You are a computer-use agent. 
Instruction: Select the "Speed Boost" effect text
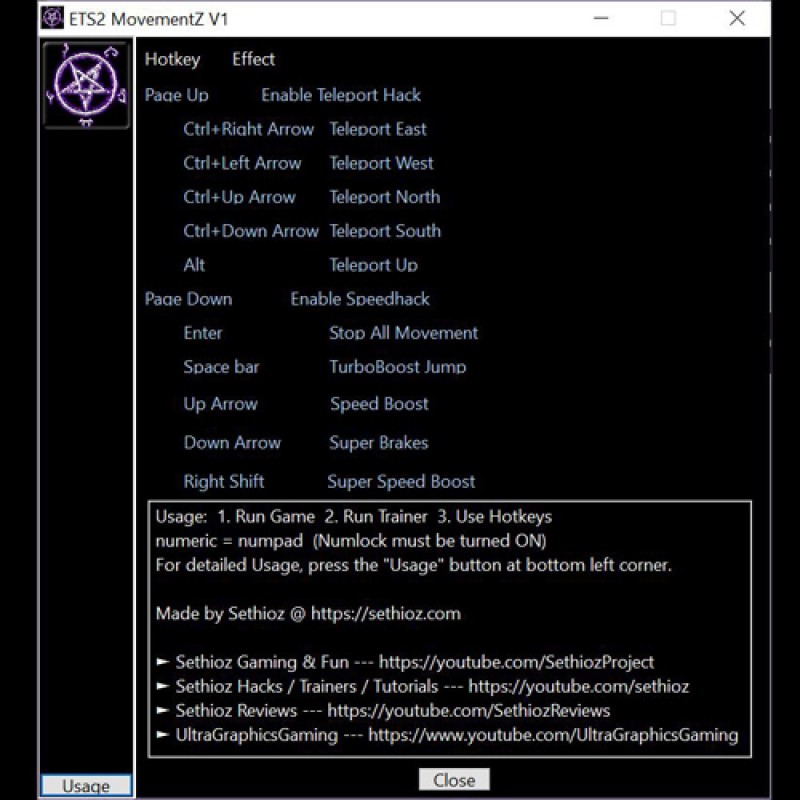click(x=379, y=404)
